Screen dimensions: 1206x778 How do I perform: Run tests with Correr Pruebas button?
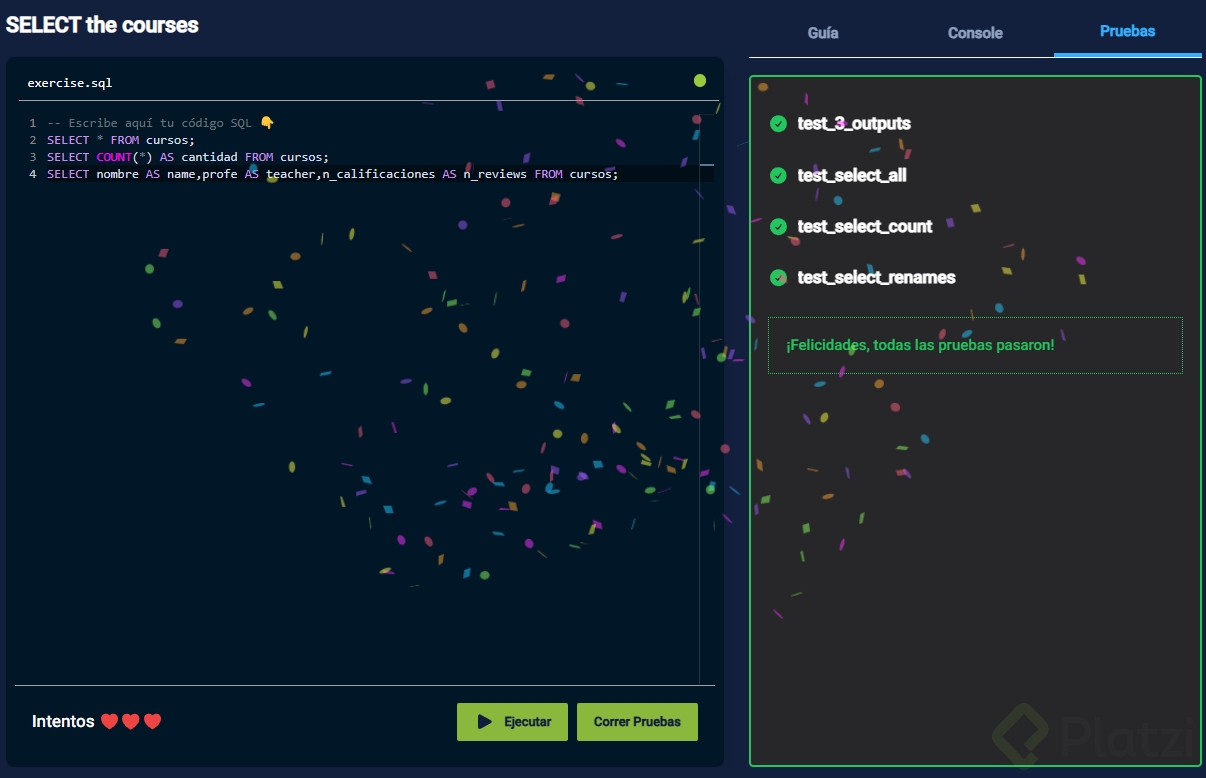tap(637, 722)
